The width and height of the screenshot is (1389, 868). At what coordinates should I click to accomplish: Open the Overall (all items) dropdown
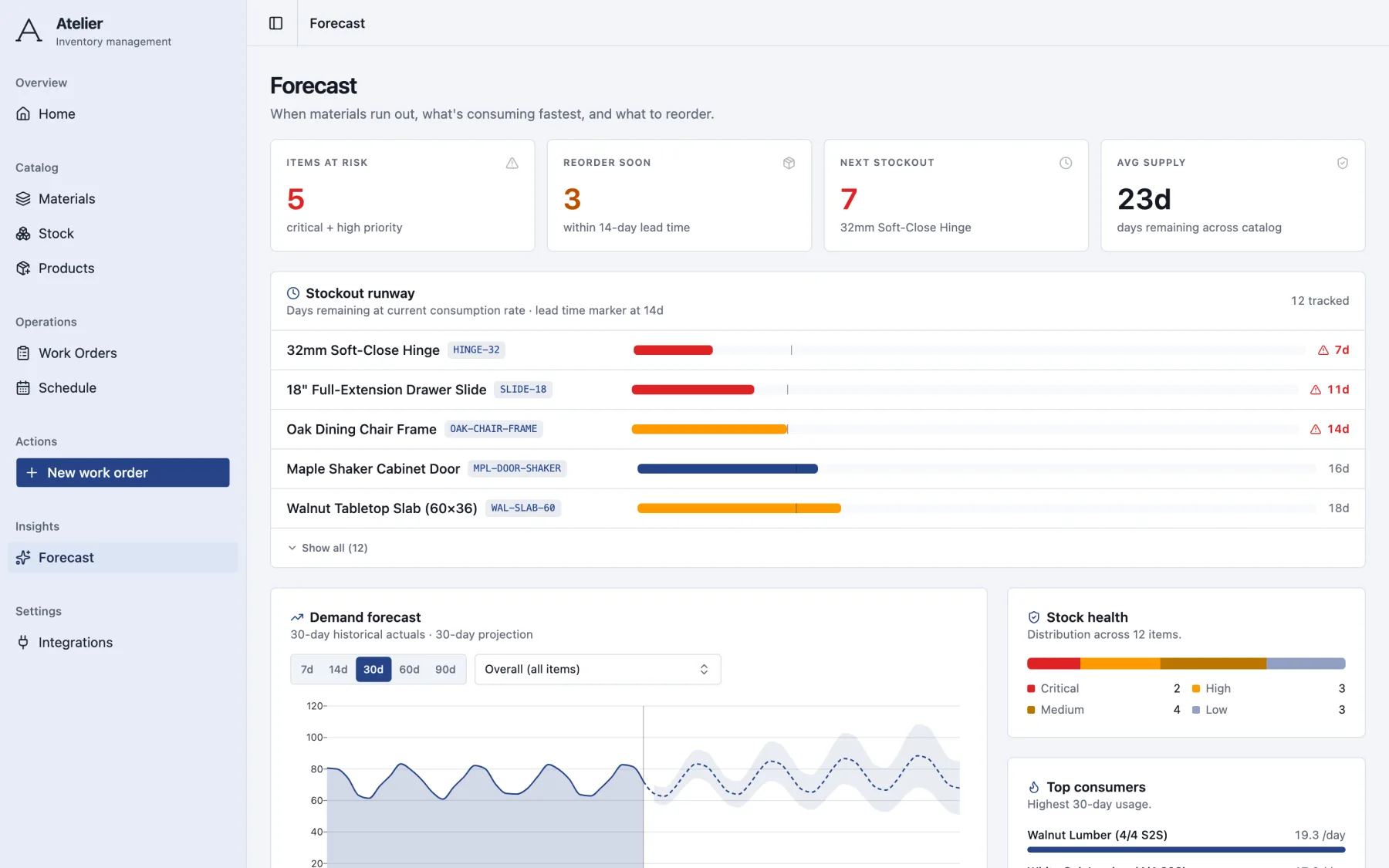pyautogui.click(x=597, y=669)
